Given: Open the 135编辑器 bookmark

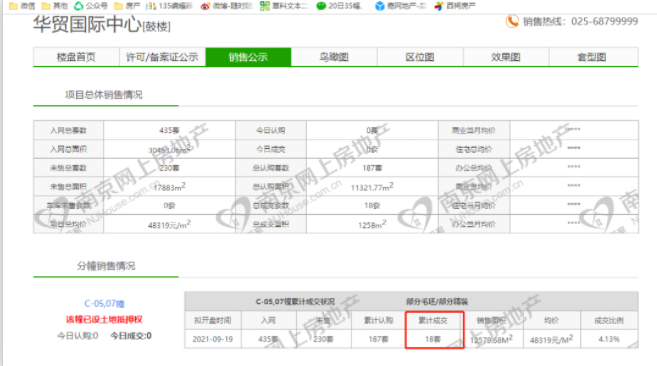Looking at the screenshot, I should pos(169,6).
